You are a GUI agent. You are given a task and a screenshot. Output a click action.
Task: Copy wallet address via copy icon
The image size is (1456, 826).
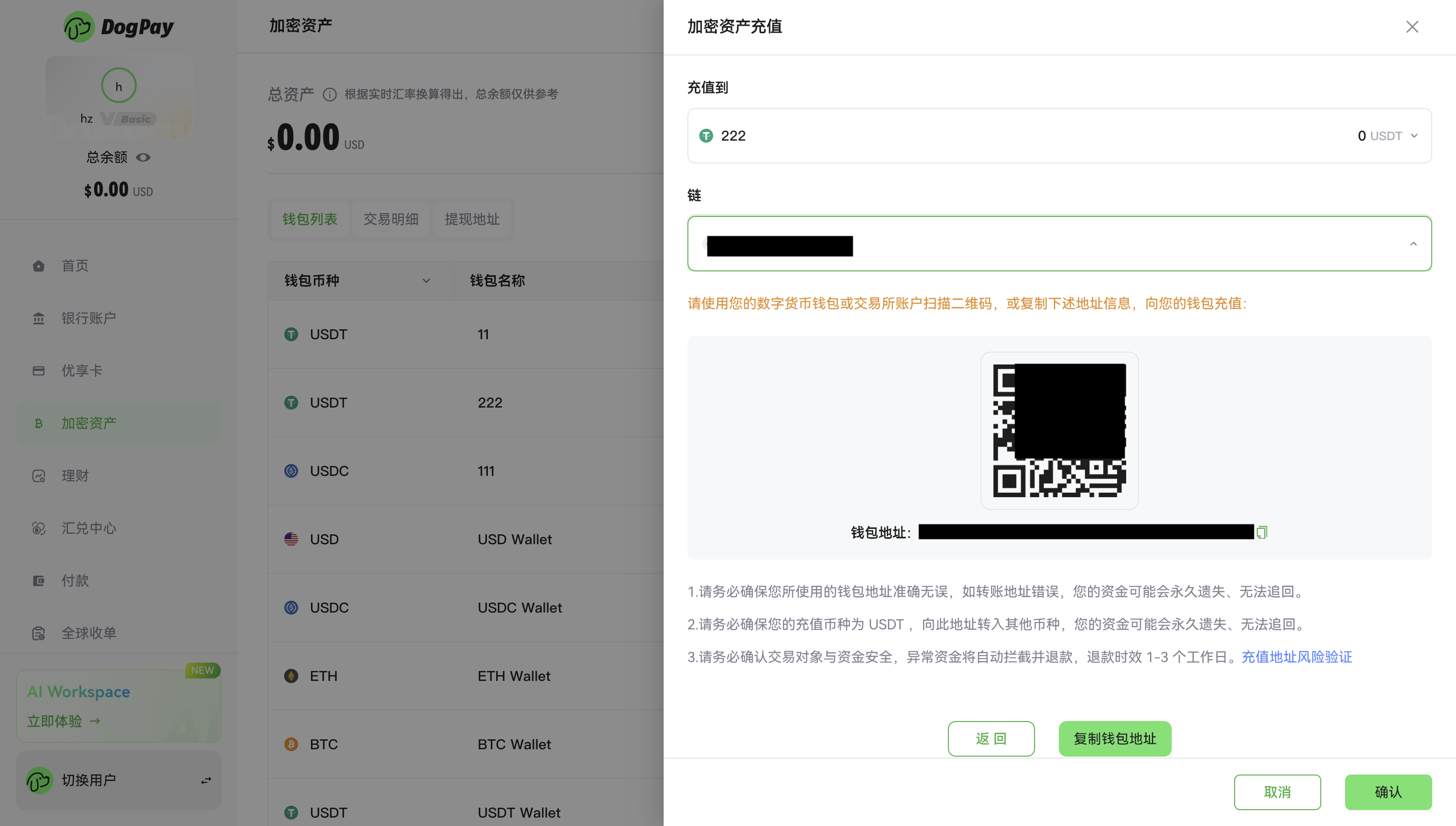point(1261,532)
